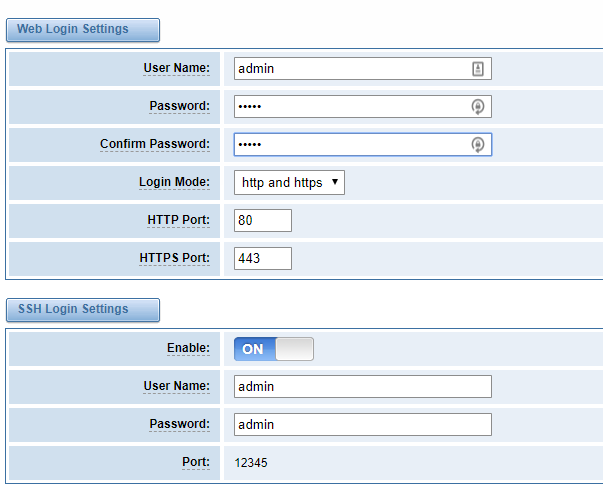Viewport: 603px width, 493px height.
Task: Click the SSH User Name label
Action: click(177, 386)
